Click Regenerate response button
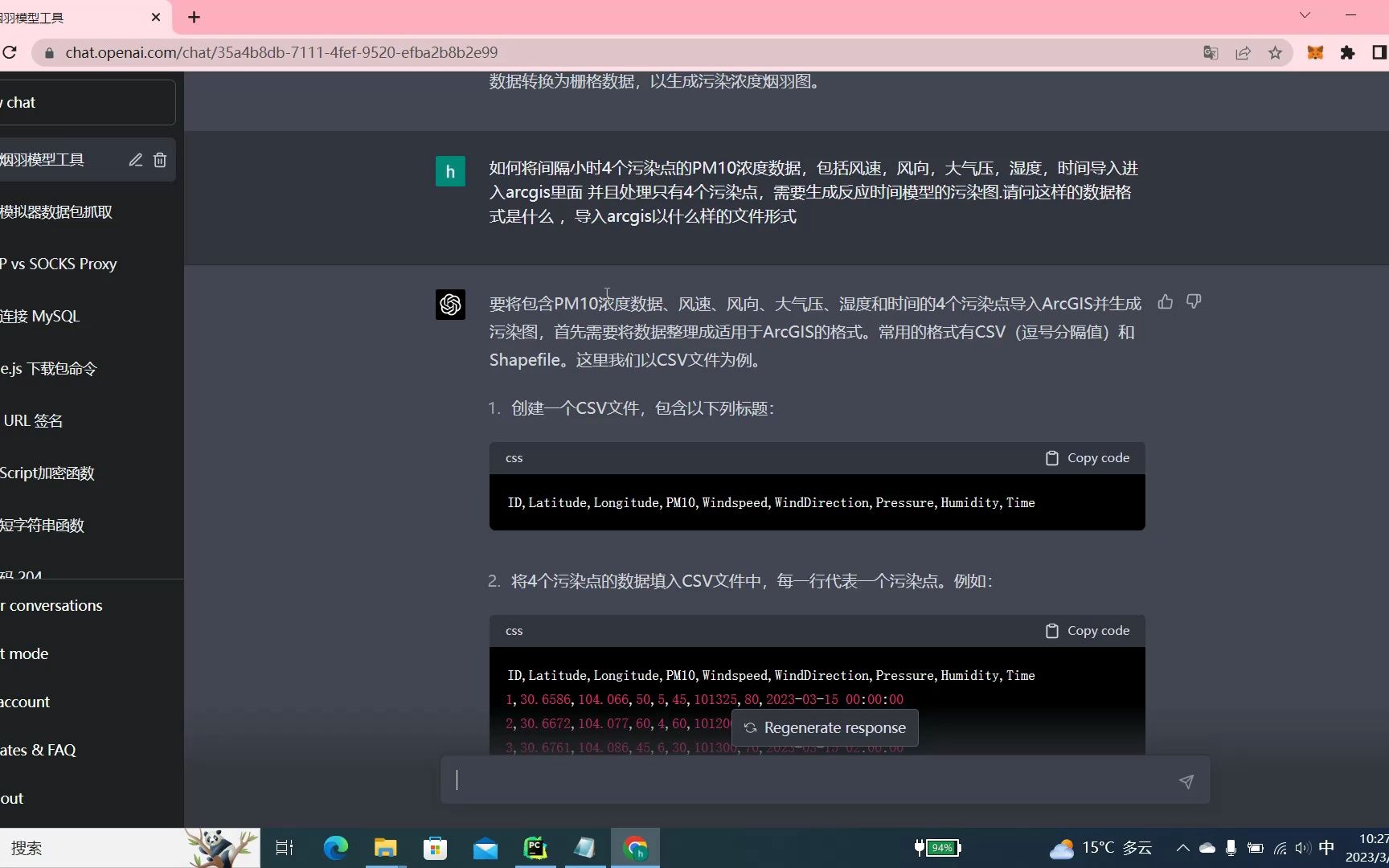Viewport: 1389px width, 868px height. click(x=825, y=728)
